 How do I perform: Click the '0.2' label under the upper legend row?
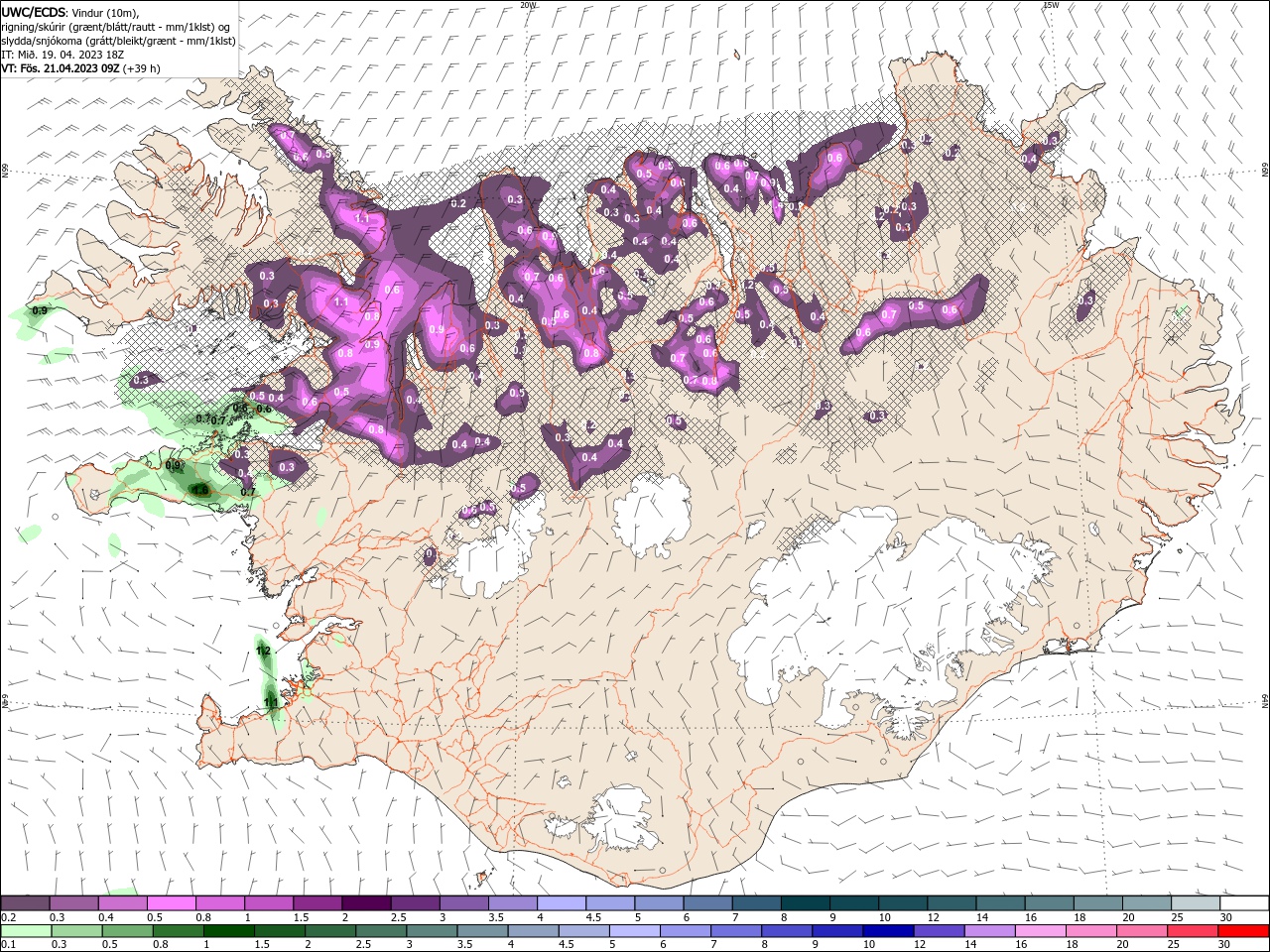pyautogui.click(x=8, y=917)
